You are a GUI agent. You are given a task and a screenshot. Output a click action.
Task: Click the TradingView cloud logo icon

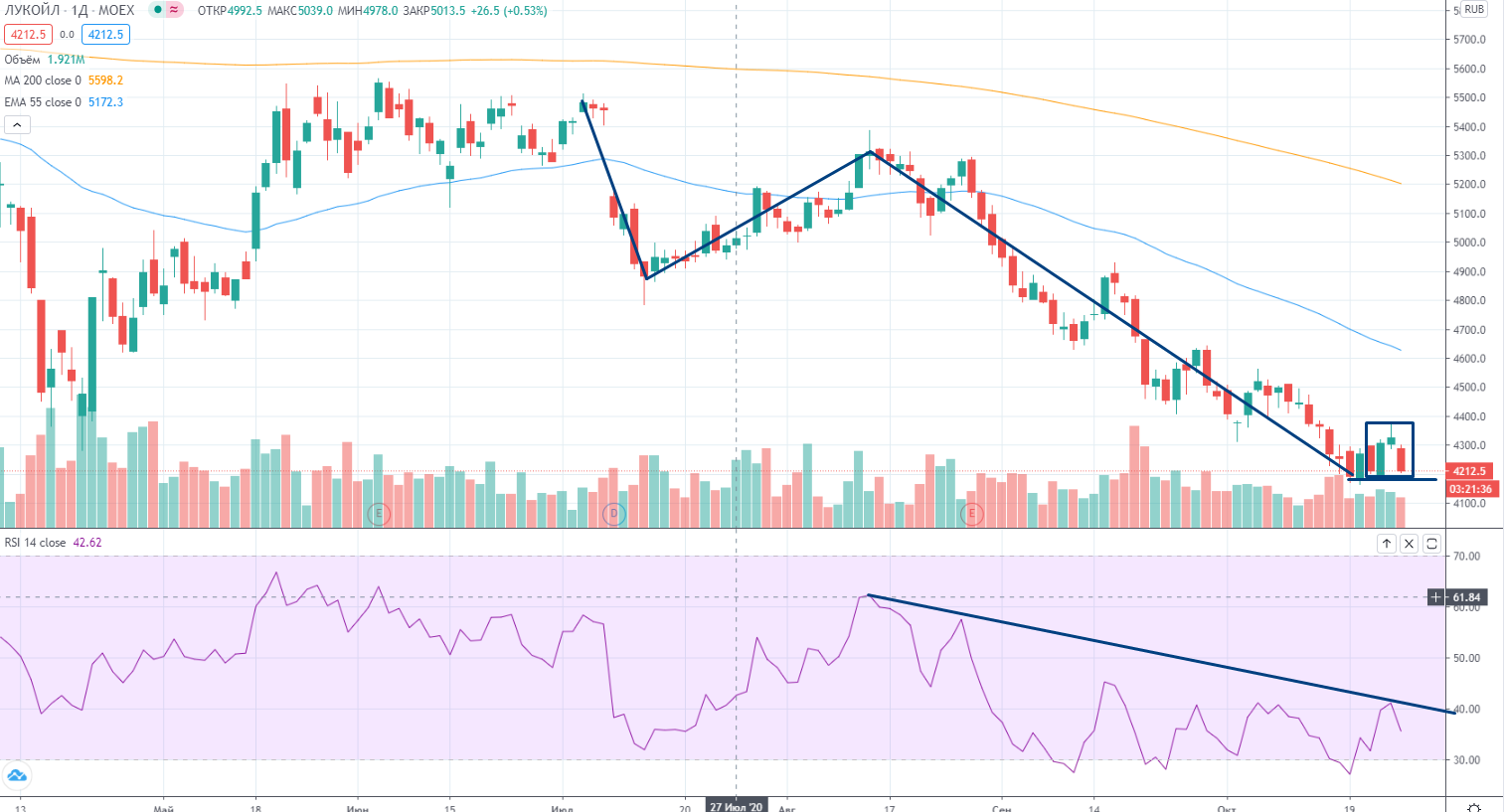point(17,775)
